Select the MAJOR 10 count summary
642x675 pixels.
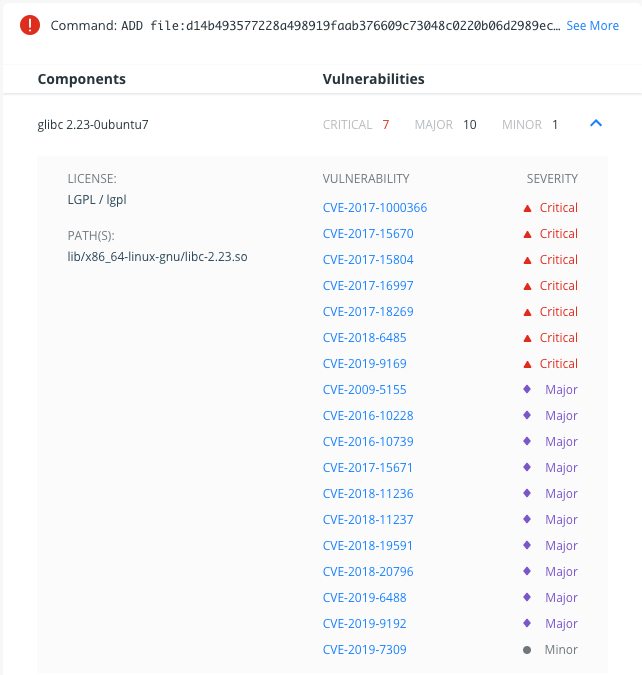pos(445,125)
